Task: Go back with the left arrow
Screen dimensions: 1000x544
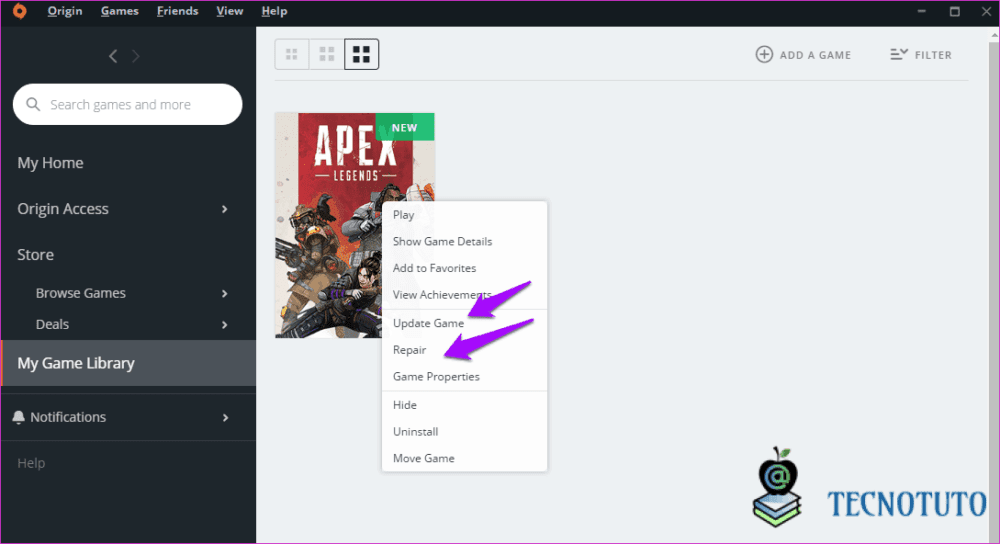Action: [x=113, y=56]
